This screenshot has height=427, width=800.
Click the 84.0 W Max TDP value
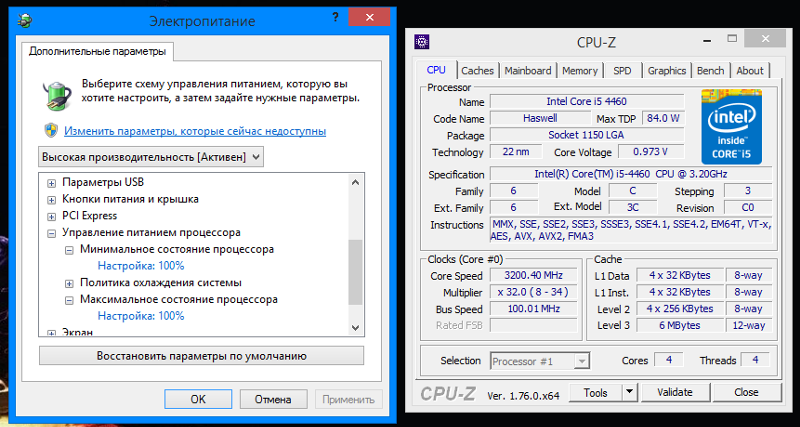coord(663,118)
